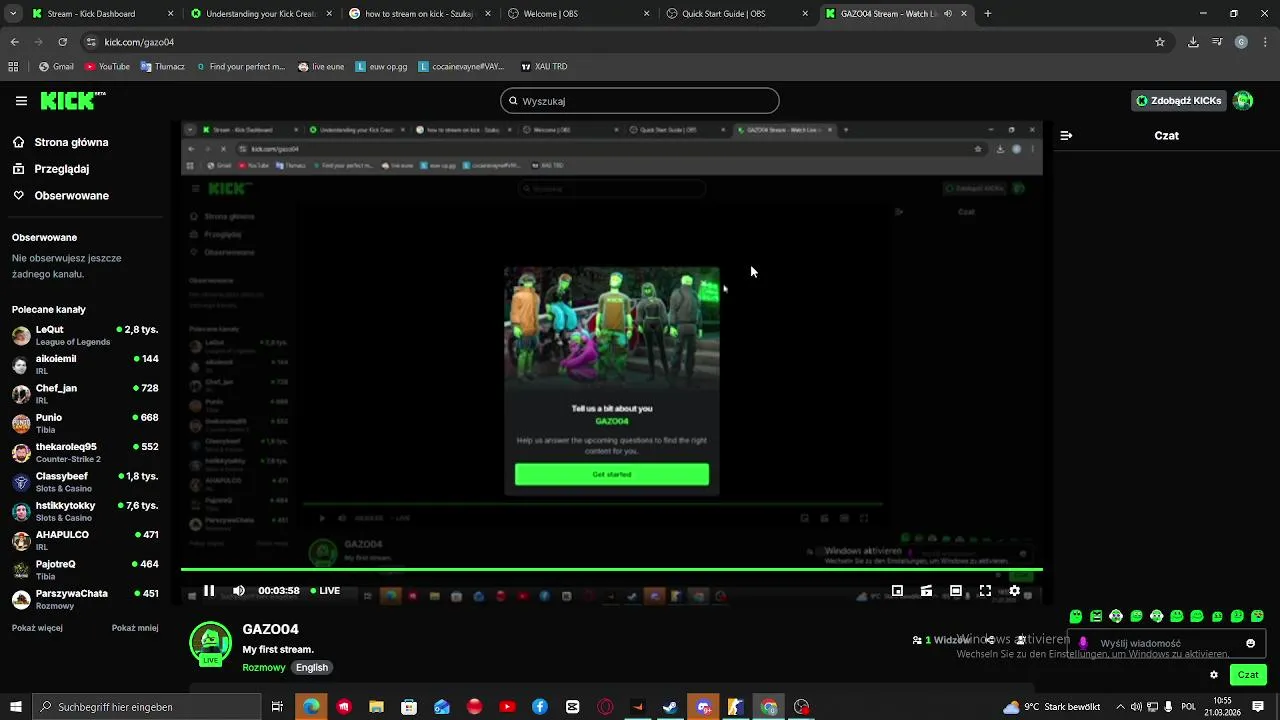Switch the player to fullscreen
This screenshot has height=720, width=1280.
(985, 591)
